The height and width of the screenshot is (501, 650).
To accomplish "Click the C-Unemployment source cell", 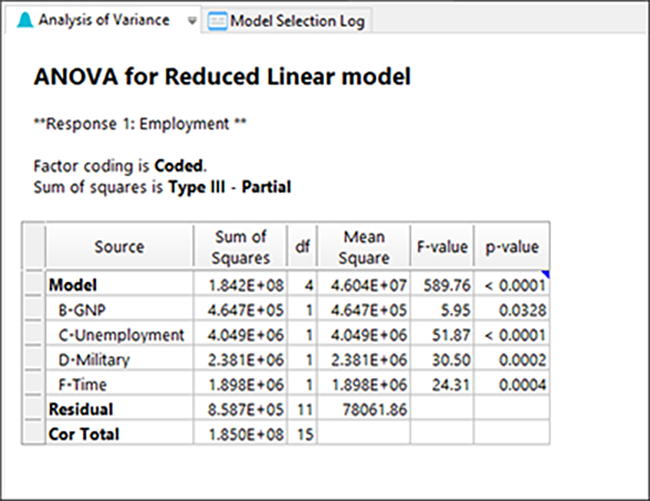I will click(119, 335).
